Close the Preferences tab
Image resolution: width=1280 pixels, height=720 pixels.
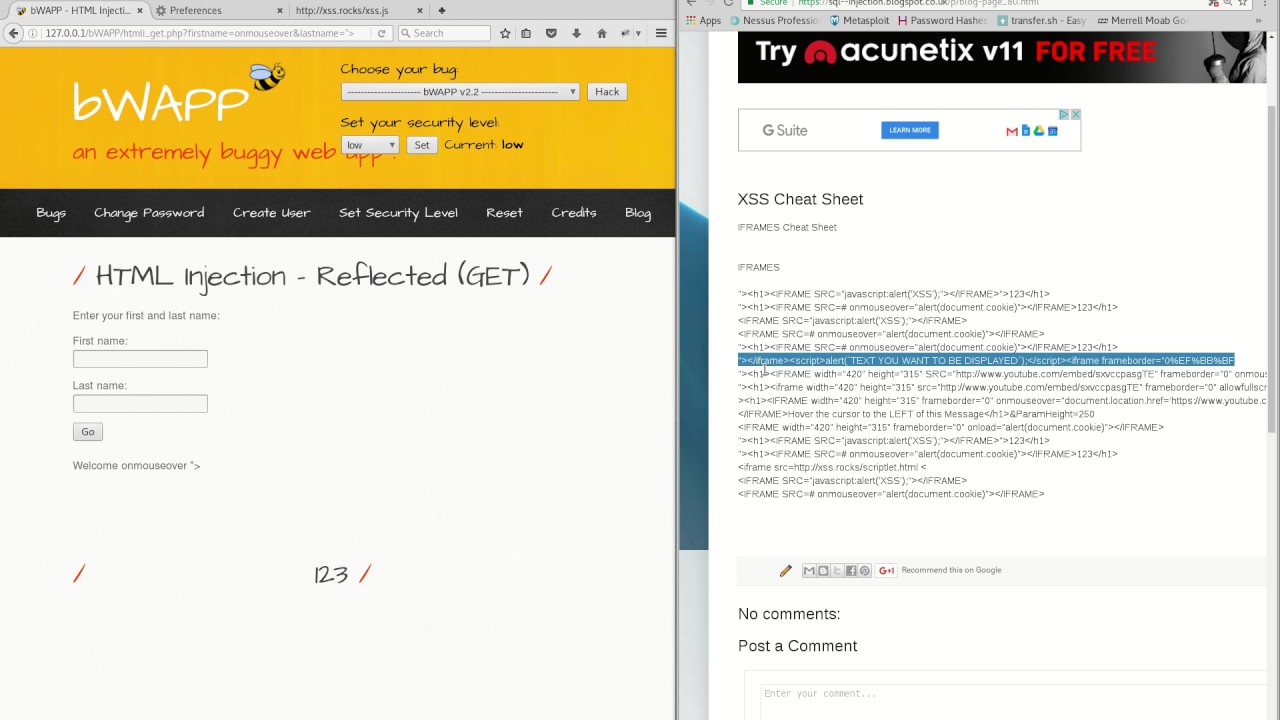coord(279,10)
